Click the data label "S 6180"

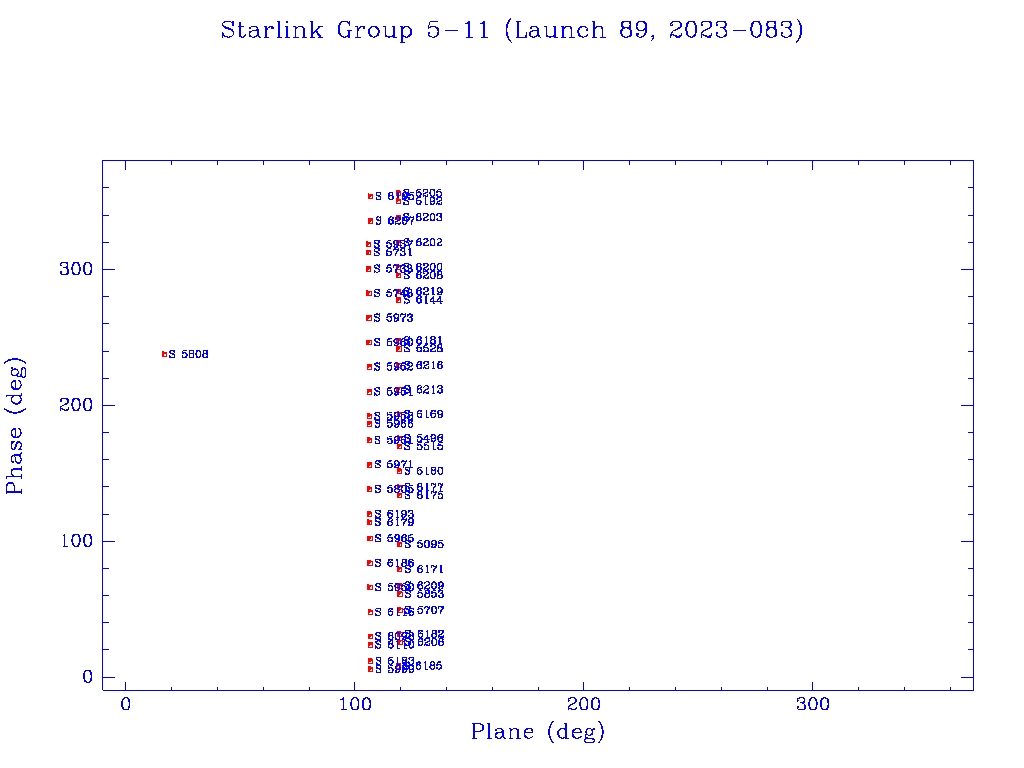(424, 471)
